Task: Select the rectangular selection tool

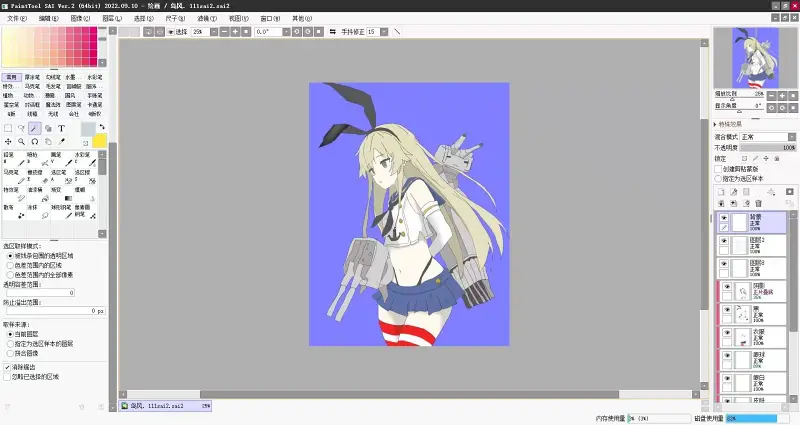Action: pos(8,129)
